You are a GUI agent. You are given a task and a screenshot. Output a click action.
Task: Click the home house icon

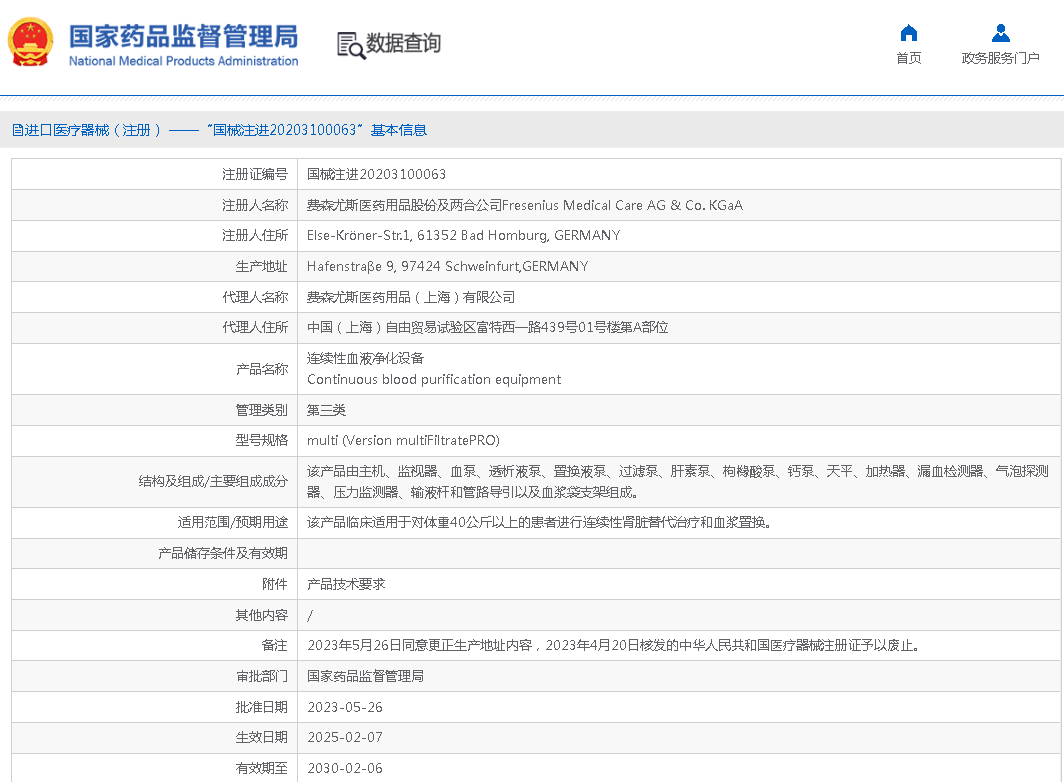[908, 33]
